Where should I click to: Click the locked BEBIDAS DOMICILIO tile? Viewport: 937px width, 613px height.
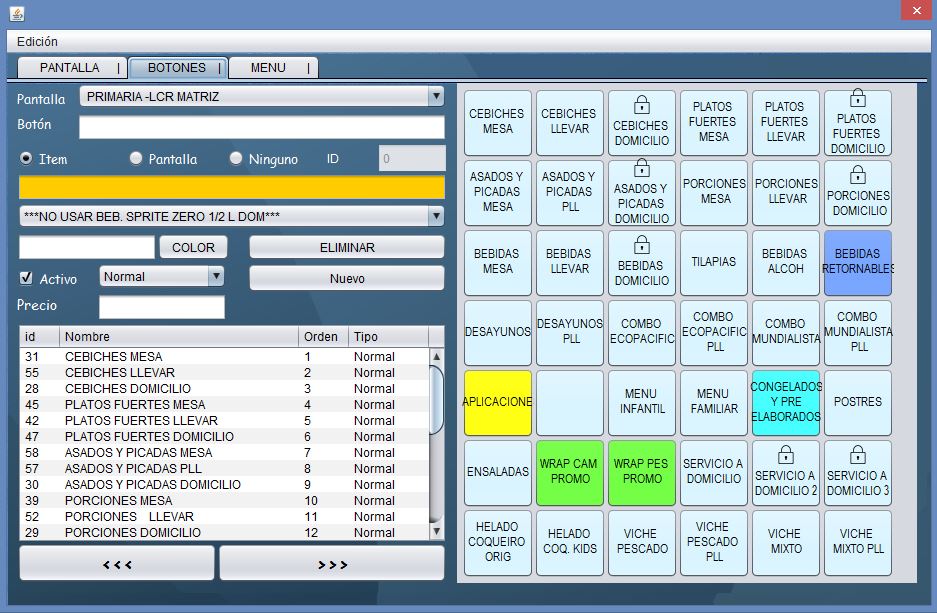[641, 263]
